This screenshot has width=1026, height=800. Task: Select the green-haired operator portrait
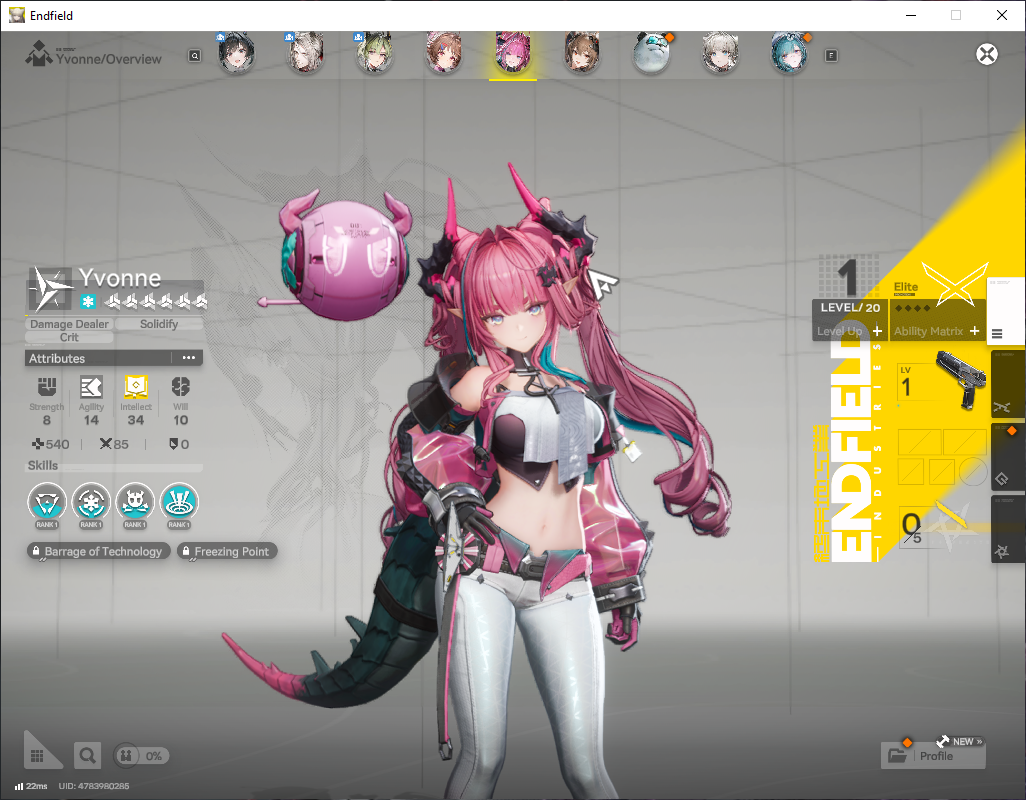(x=375, y=52)
